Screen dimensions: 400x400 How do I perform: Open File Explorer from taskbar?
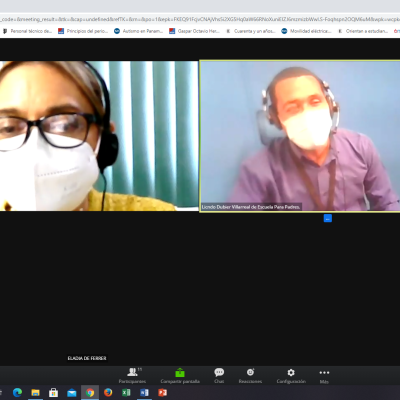point(35,393)
